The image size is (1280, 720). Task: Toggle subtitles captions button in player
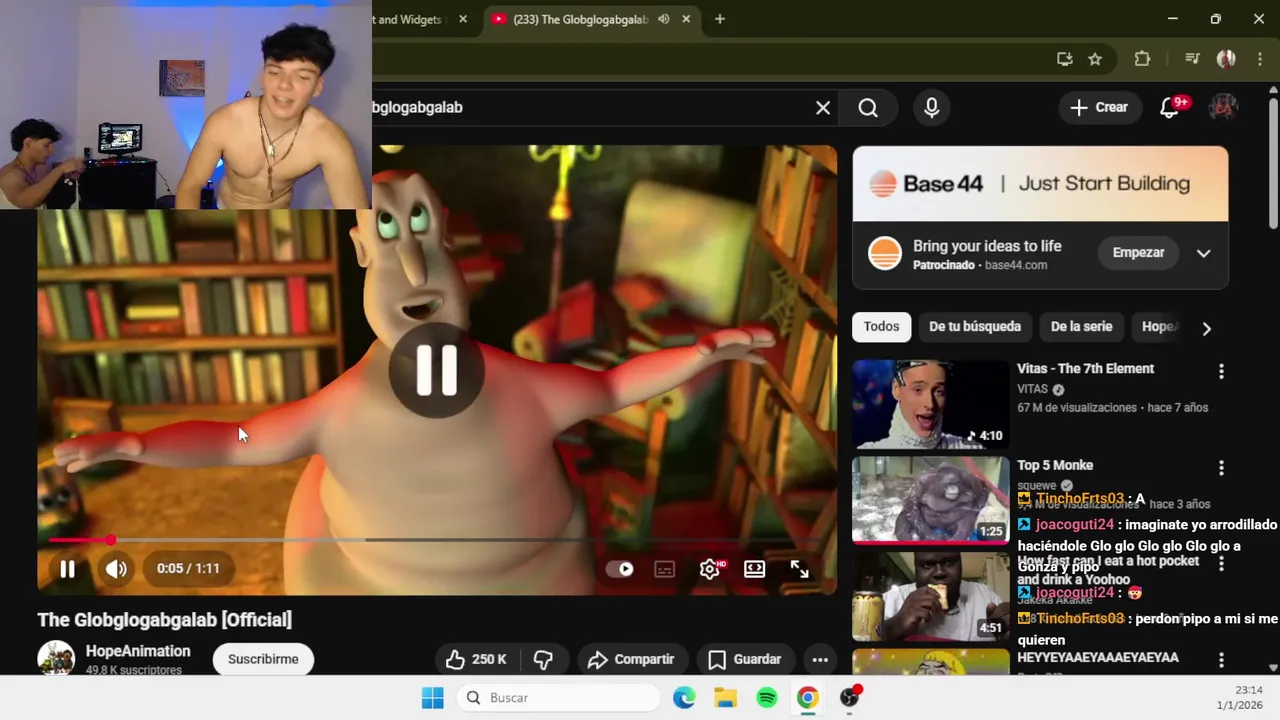pos(665,569)
